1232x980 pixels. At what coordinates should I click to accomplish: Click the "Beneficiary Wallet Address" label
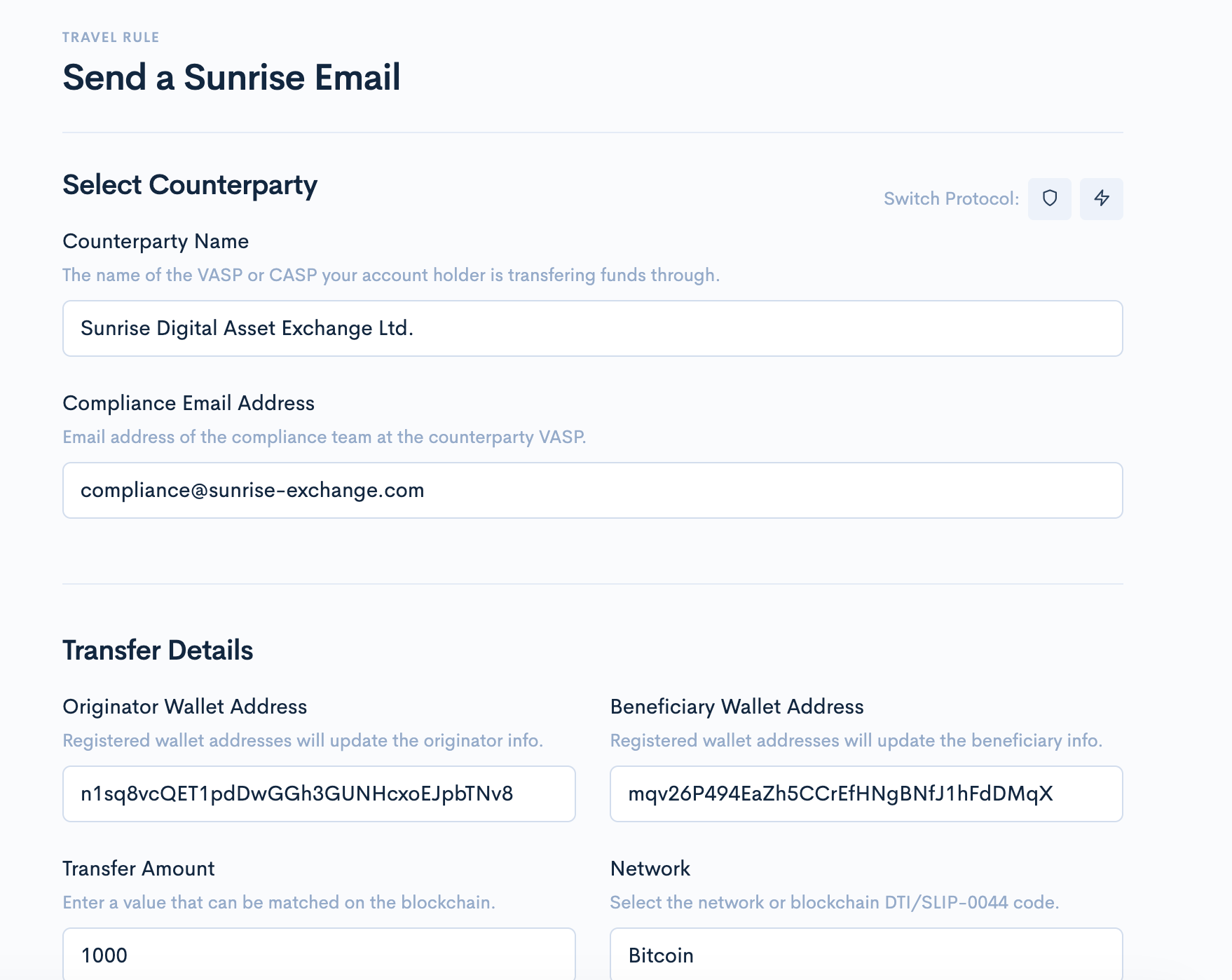(737, 707)
